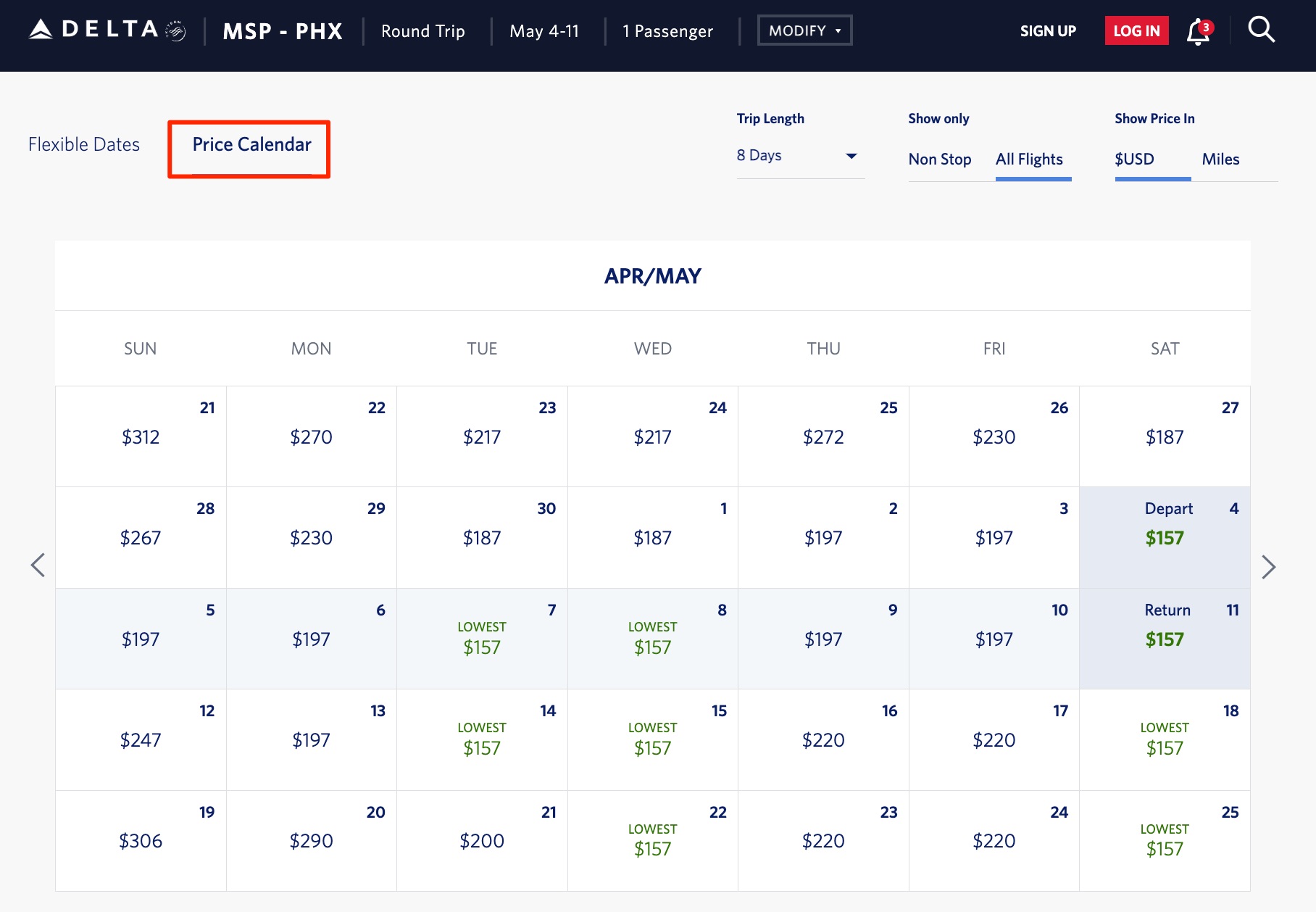This screenshot has width=1316, height=912.
Task: Select the Delta airline logo
Action: coord(91,30)
